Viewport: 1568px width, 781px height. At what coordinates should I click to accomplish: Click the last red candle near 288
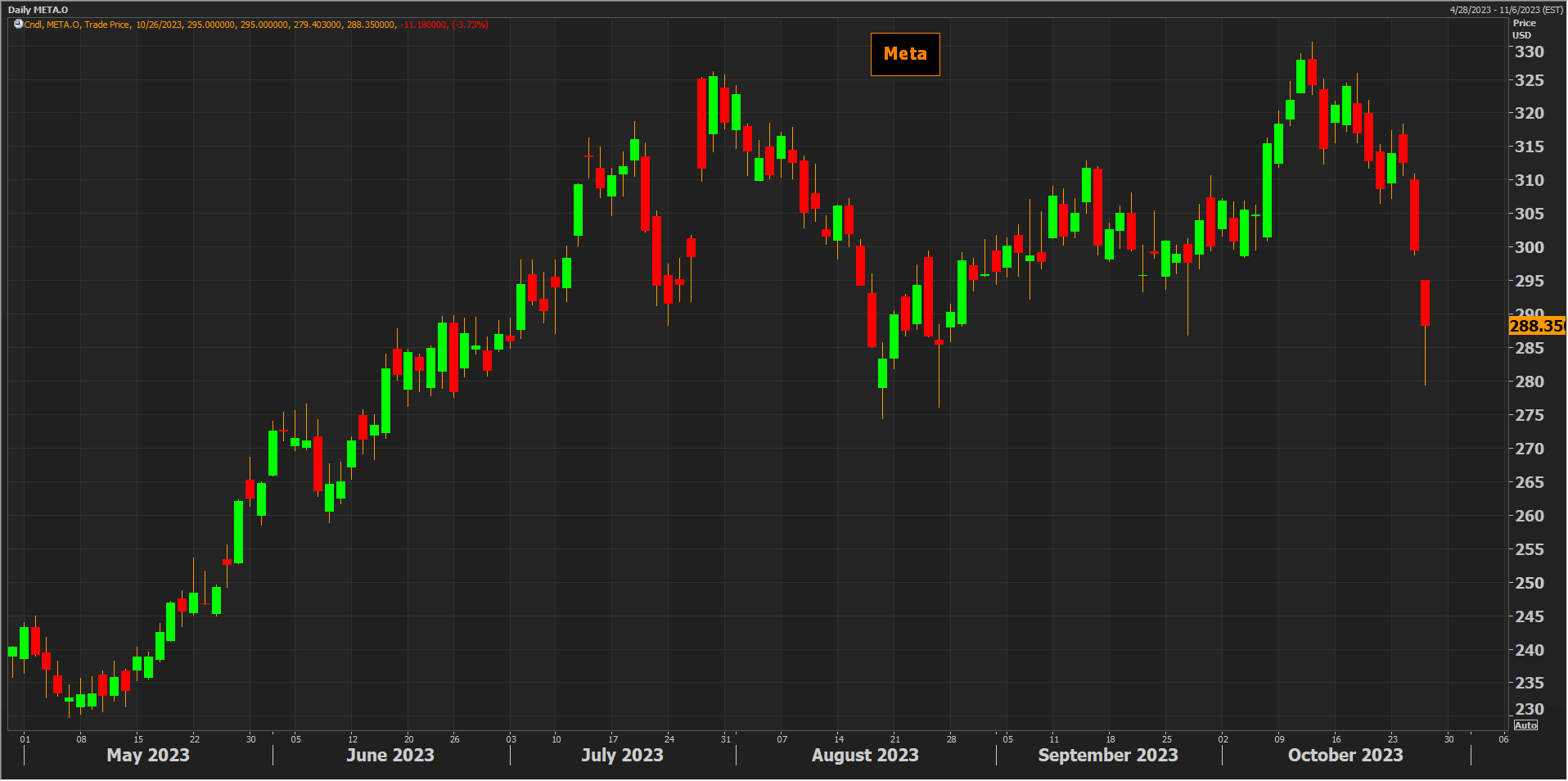(1425, 303)
